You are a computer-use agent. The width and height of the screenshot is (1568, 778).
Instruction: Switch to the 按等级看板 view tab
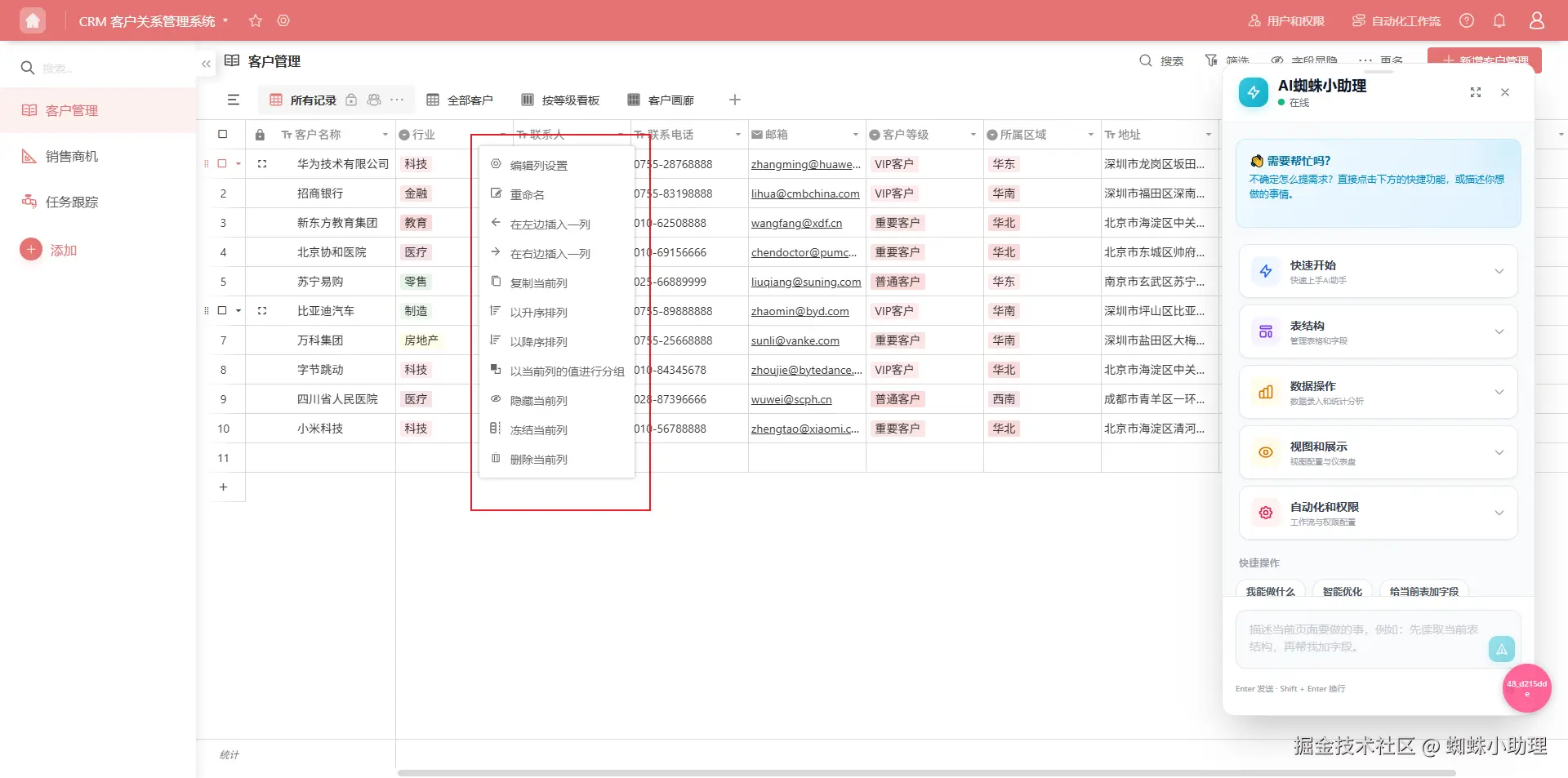(x=560, y=100)
